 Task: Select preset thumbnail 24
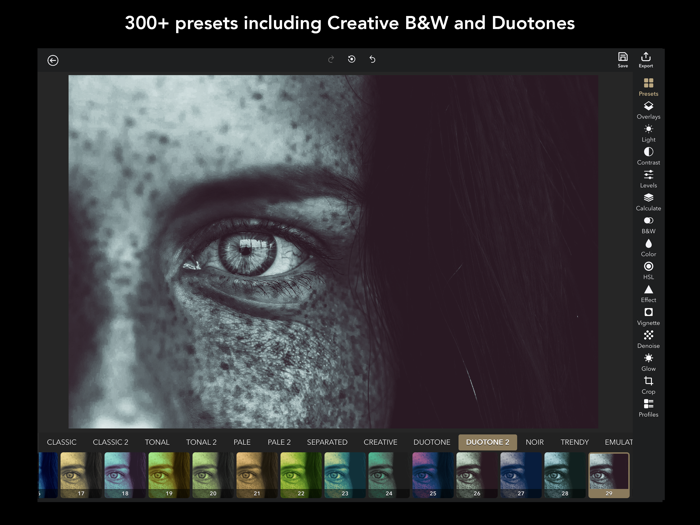[389, 475]
